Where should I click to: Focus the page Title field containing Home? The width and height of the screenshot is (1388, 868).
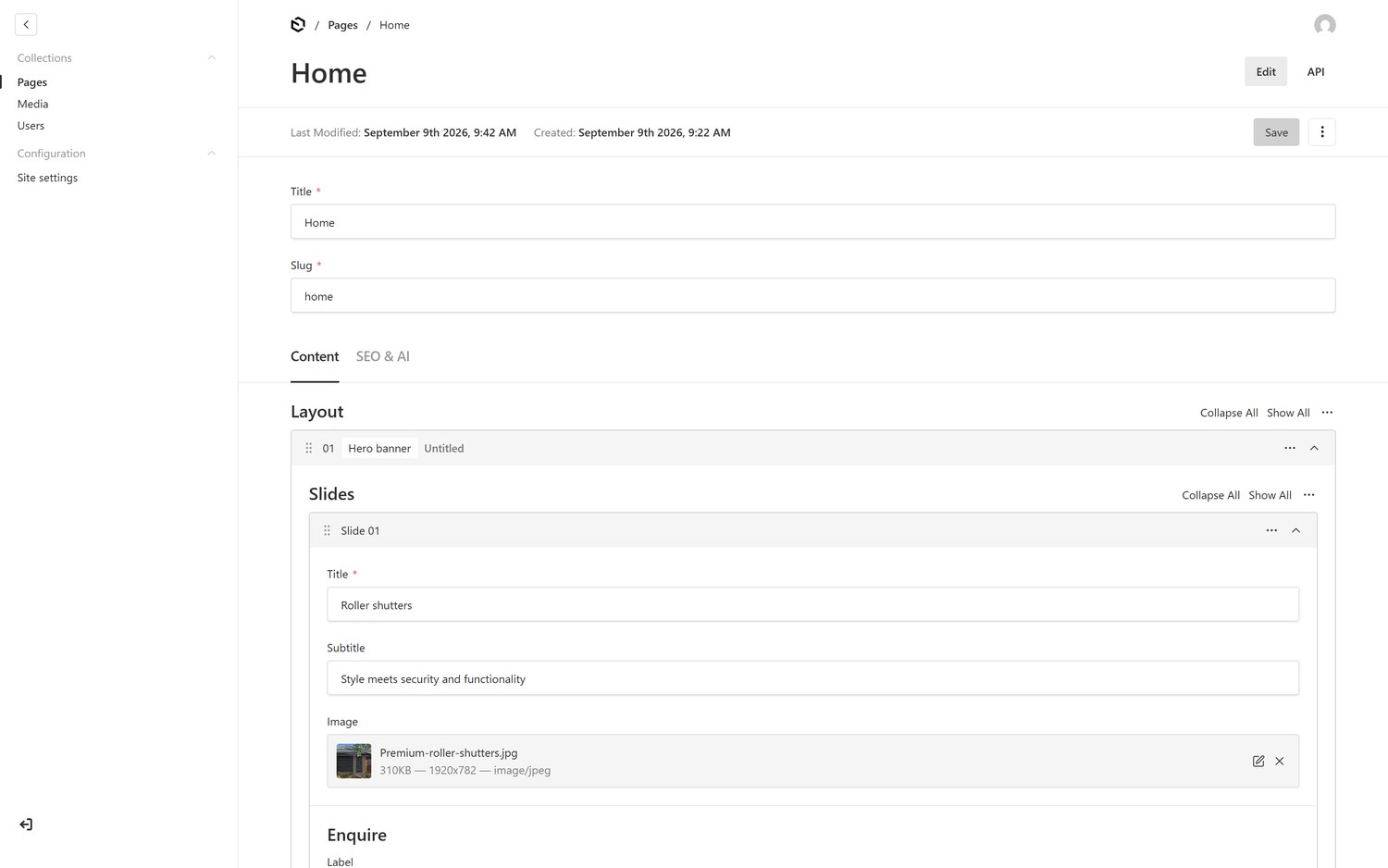click(812, 222)
